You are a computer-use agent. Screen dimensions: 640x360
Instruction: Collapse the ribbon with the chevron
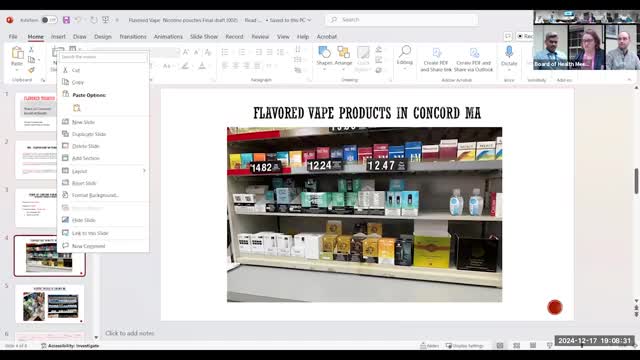point(629,80)
